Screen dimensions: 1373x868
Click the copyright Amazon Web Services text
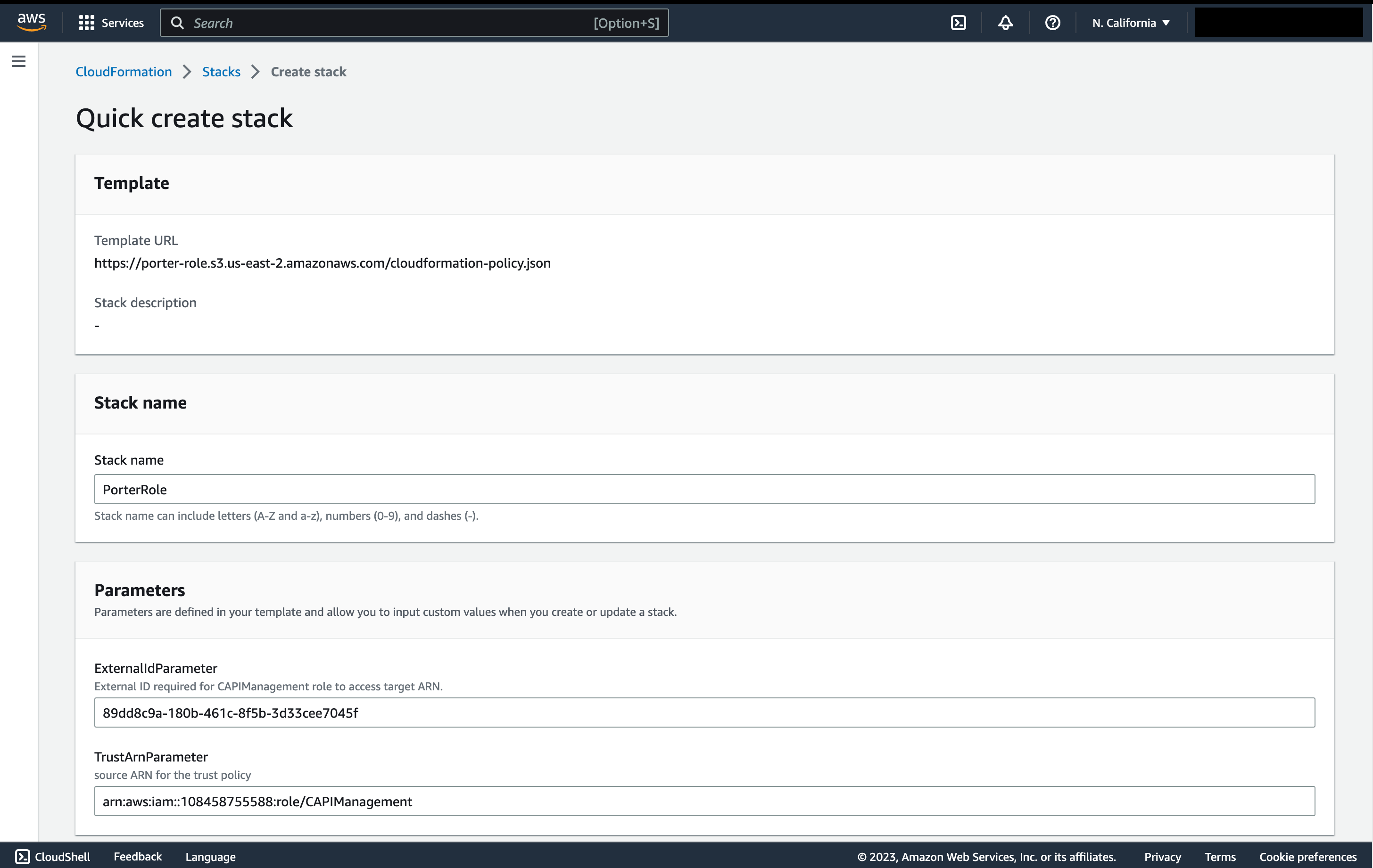[987, 857]
